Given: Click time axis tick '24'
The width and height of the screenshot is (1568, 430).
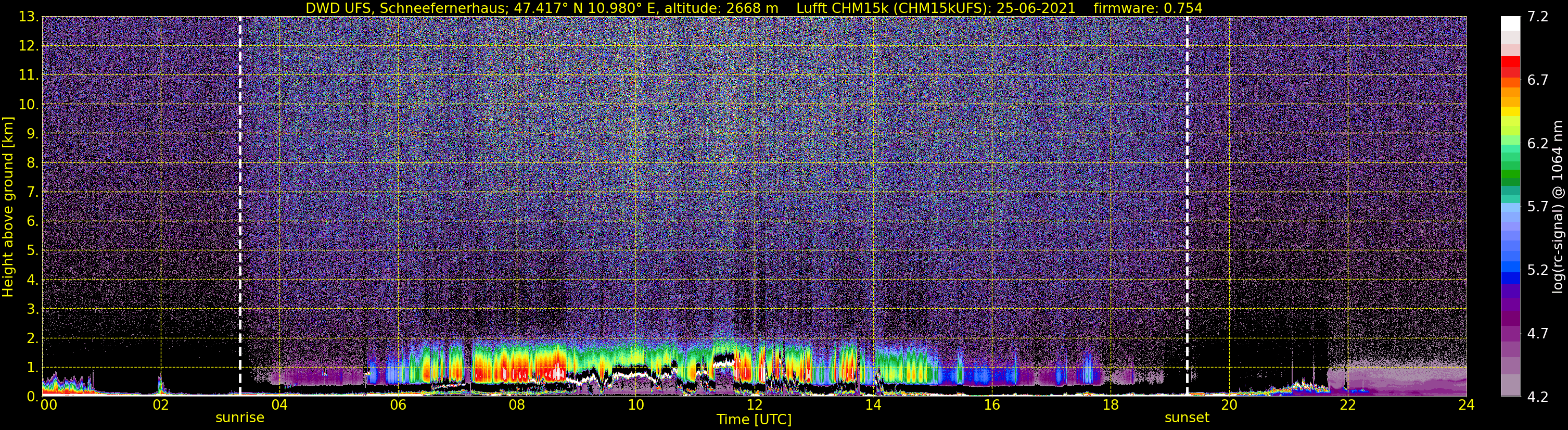Looking at the screenshot, I should pyautogui.click(x=1467, y=406).
